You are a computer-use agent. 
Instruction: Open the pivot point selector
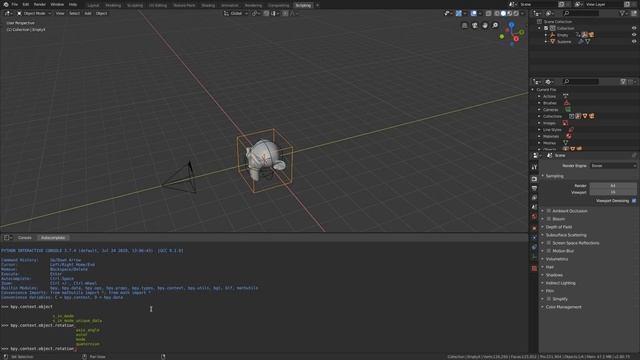[x=256, y=13]
